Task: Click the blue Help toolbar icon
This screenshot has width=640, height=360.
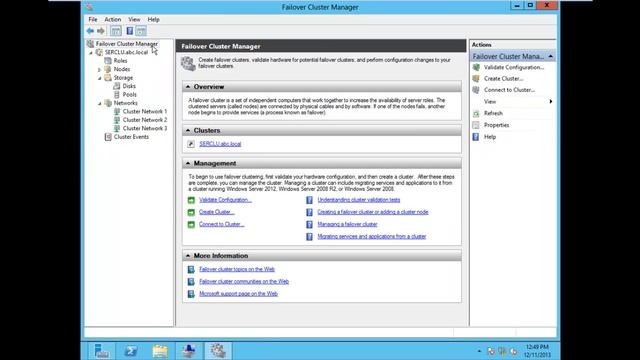Action: pos(129,31)
